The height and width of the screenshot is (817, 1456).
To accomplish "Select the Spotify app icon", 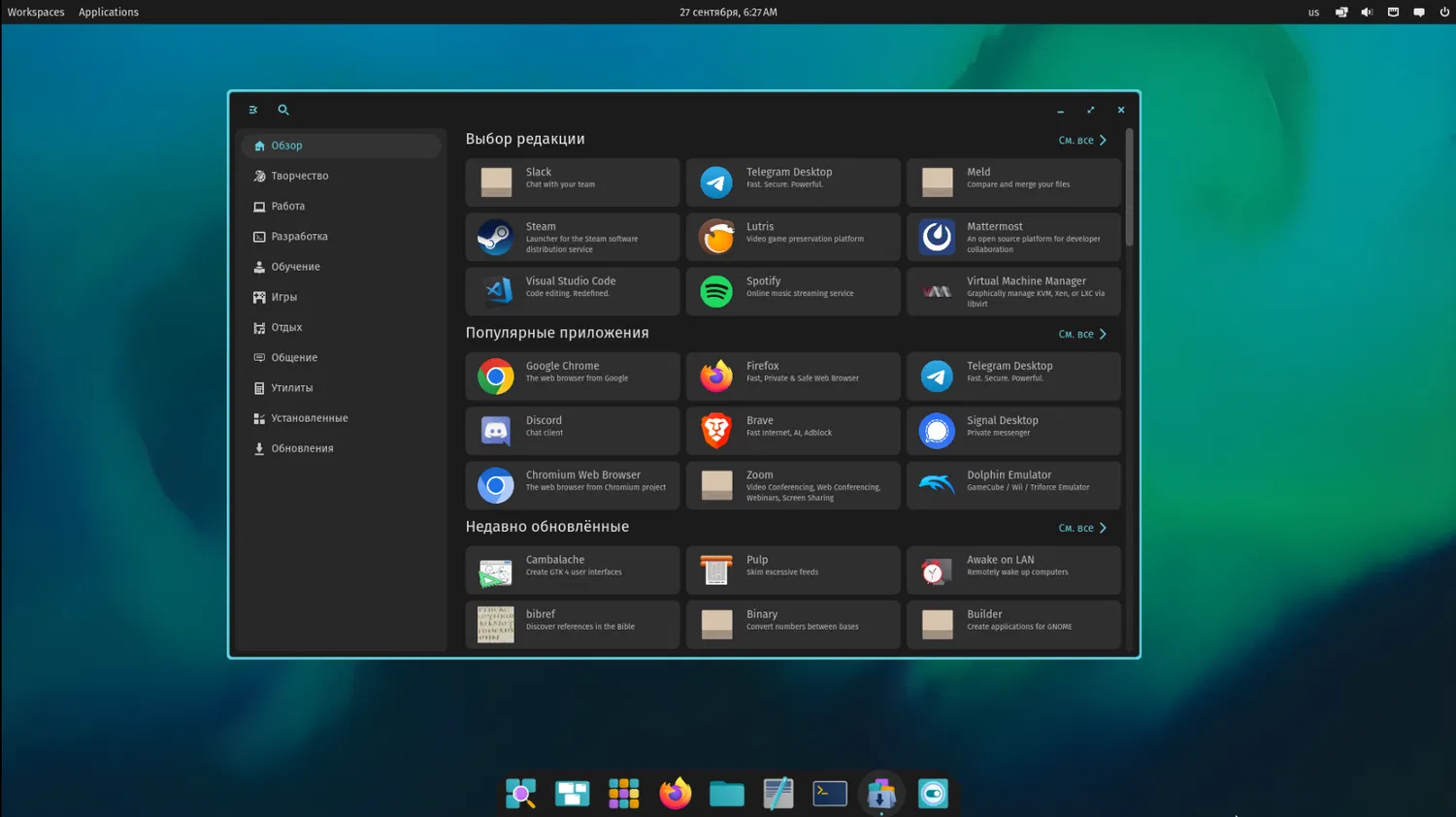I will tap(716, 291).
